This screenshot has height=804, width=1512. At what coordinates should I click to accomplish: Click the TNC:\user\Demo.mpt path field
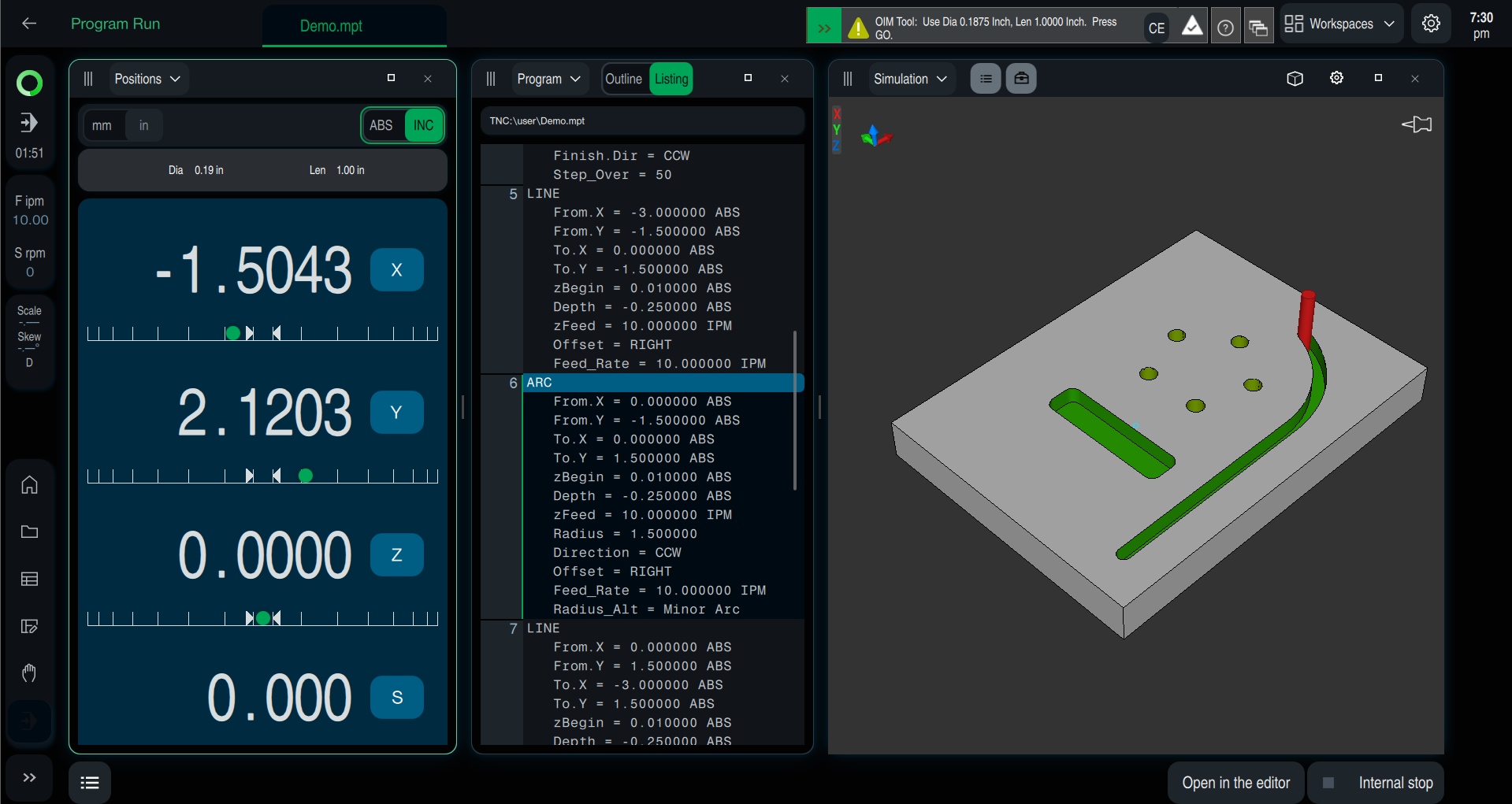pos(642,120)
